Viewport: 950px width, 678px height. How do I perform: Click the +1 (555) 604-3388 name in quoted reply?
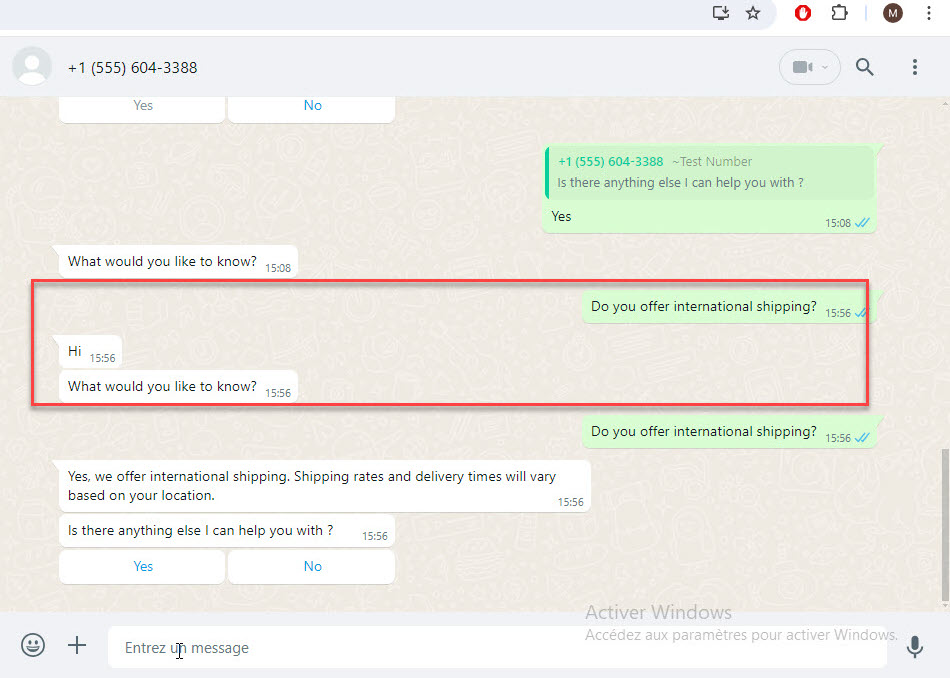pyautogui.click(x=610, y=162)
